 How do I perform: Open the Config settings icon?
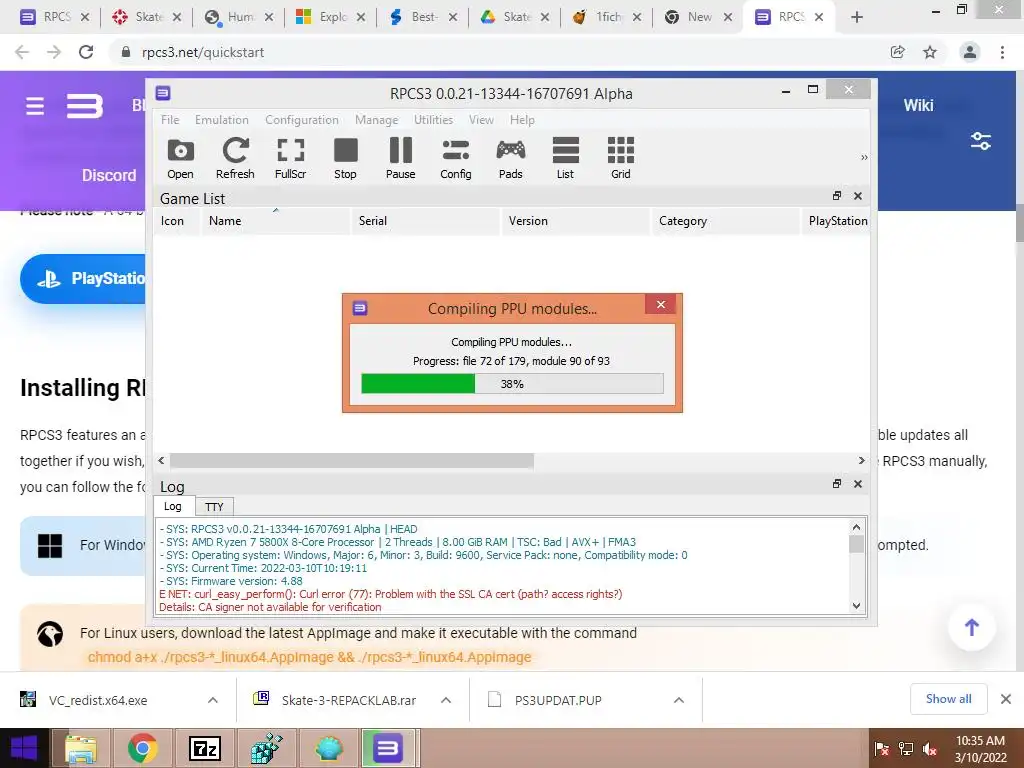click(456, 159)
